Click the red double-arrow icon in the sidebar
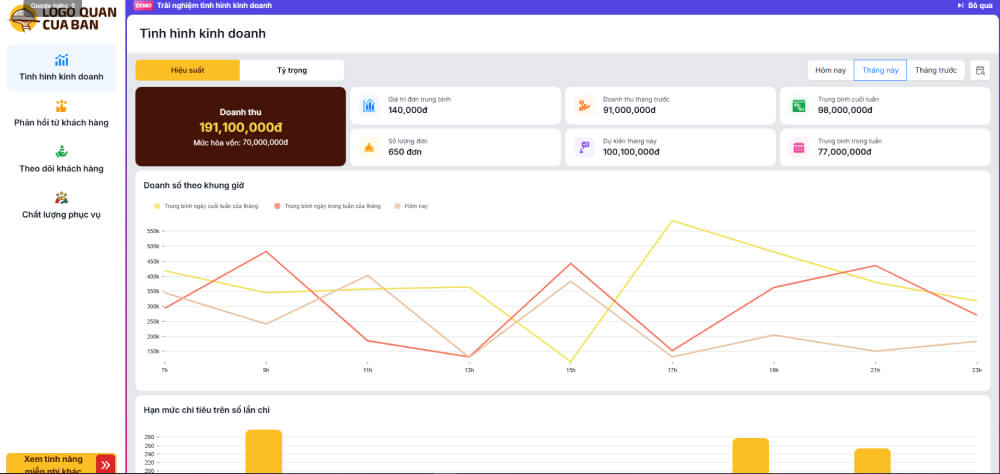This screenshot has width=1000, height=474. click(x=105, y=464)
